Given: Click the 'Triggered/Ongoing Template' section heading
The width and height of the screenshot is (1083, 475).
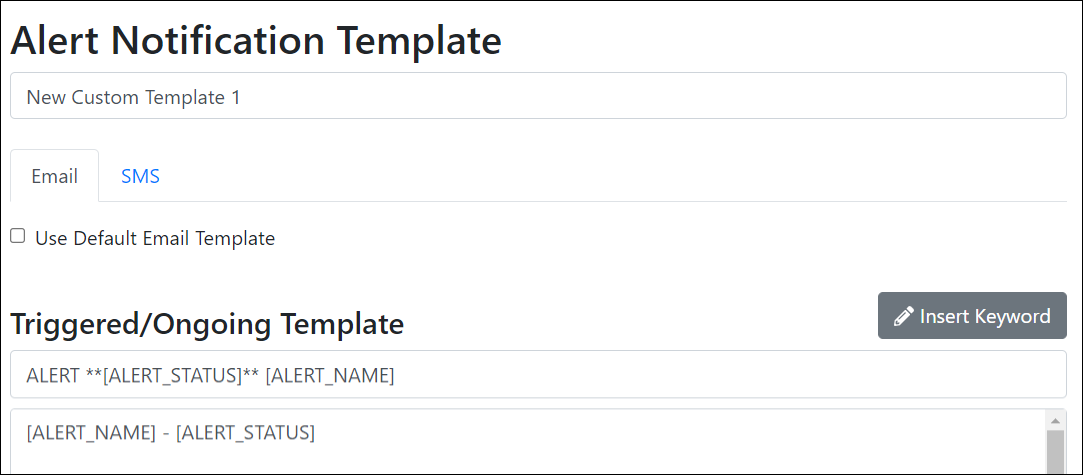Looking at the screenshot, I should coord(207,324).
